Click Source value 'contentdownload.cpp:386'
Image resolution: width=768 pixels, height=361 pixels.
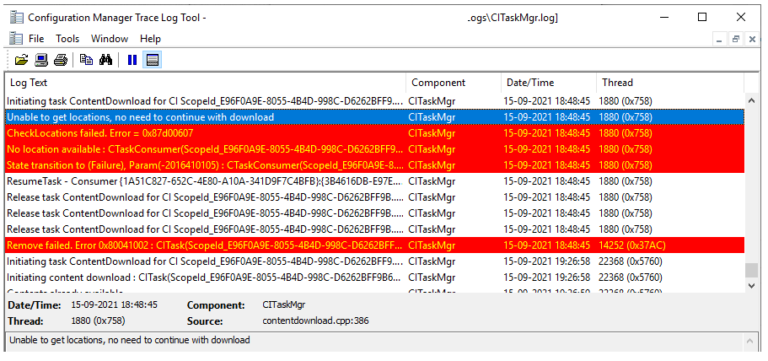[315, 321]
